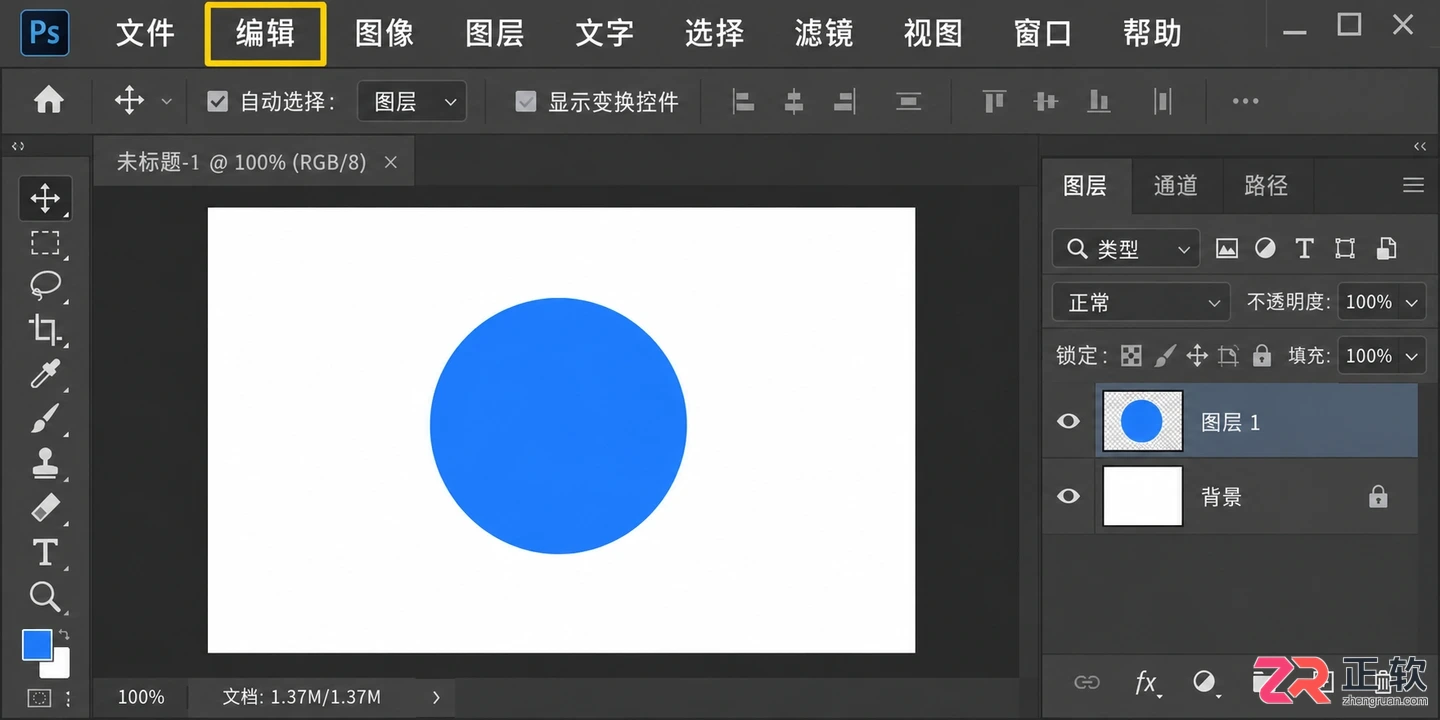Image resolution: width=1440 pixels, height=720 pixels.
Task: Toggle lock transparent pixels
Action: point(1131,355)
